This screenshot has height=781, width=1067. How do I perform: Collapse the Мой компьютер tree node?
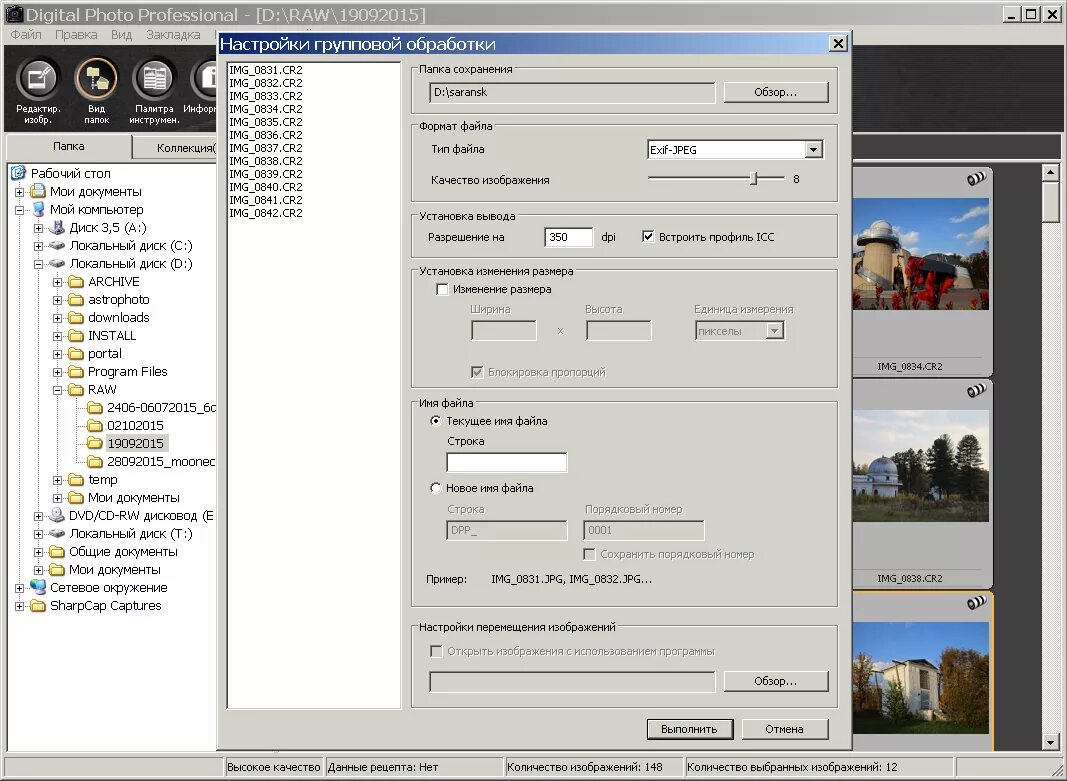(x=20, y=210)
